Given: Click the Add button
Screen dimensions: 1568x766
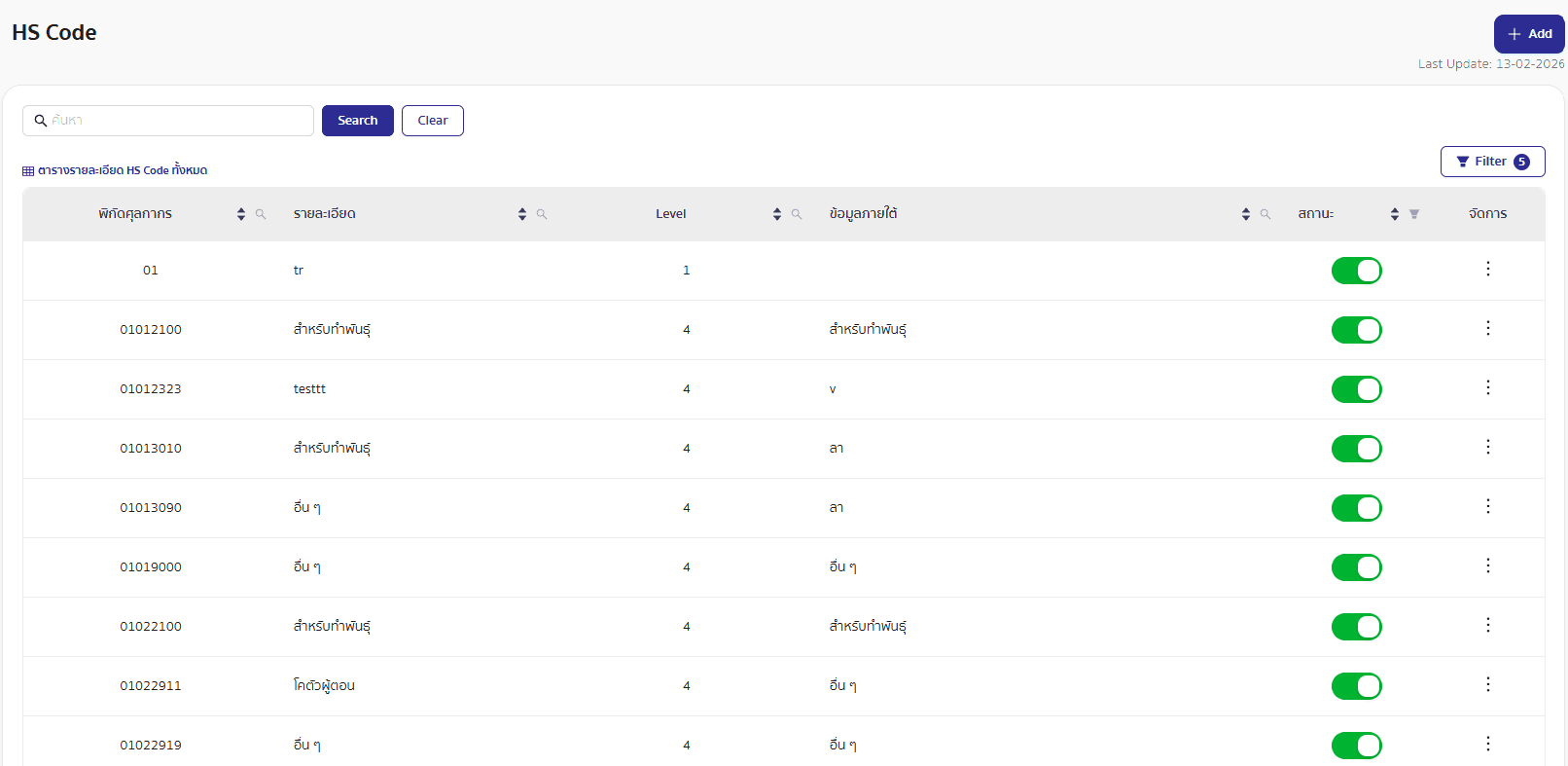Looking at the screenshot, I should (1528, 34).
